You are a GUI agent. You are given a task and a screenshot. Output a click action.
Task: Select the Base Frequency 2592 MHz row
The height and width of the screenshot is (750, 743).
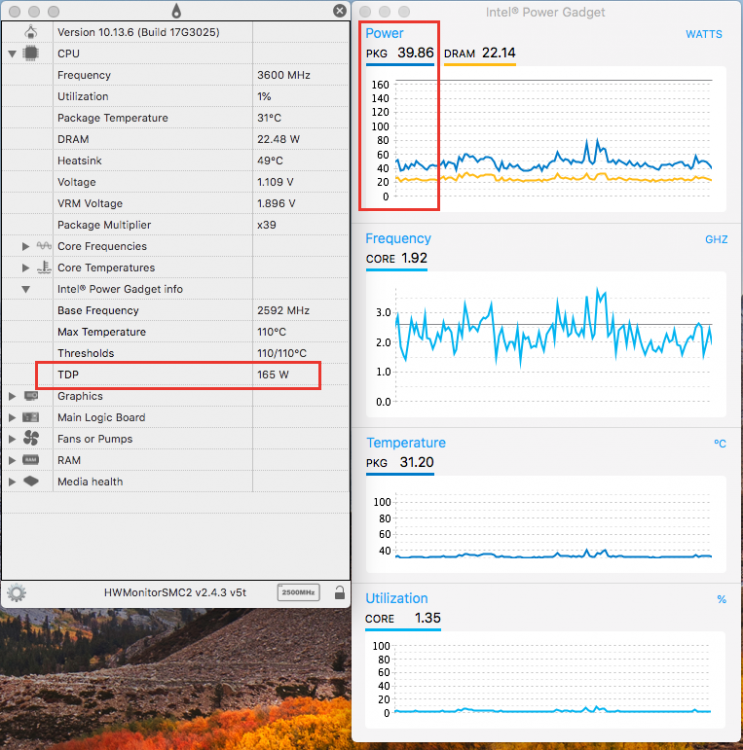tap(176, 310)
